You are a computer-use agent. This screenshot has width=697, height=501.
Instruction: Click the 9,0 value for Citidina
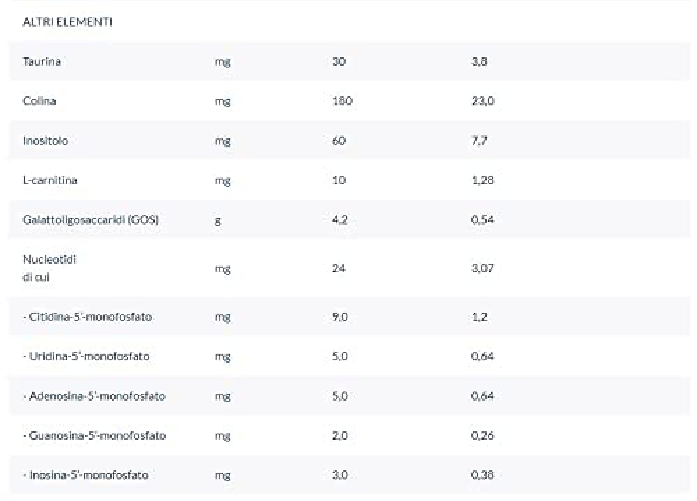[339, 317]
